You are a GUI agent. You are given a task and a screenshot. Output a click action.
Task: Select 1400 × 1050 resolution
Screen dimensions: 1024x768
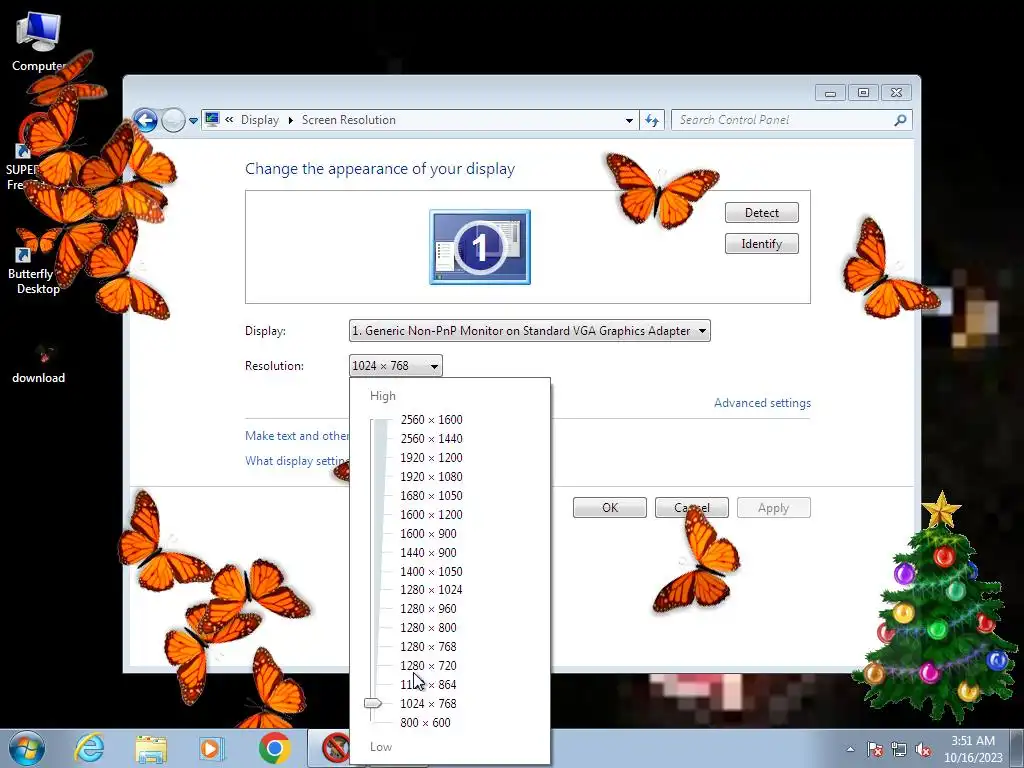click(431, 571)
